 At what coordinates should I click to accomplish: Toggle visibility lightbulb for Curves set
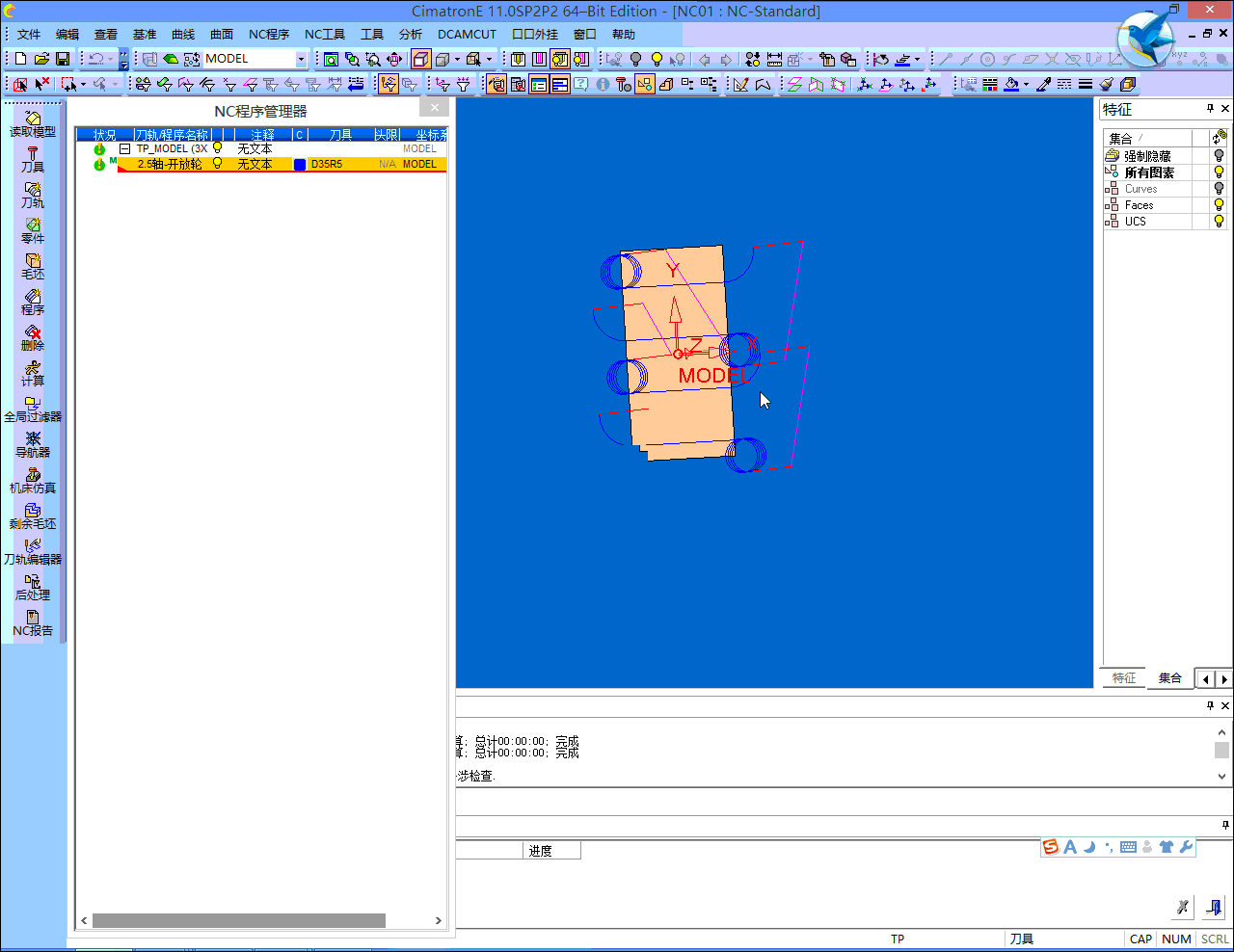(1219, 189)
